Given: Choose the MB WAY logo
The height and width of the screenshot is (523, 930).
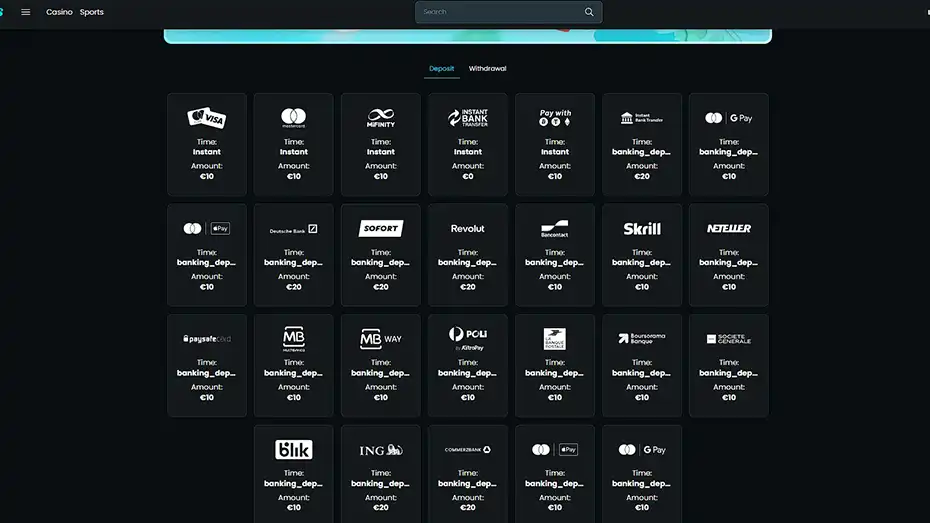Looking at the screenshot, I should (x=381, y=339).
